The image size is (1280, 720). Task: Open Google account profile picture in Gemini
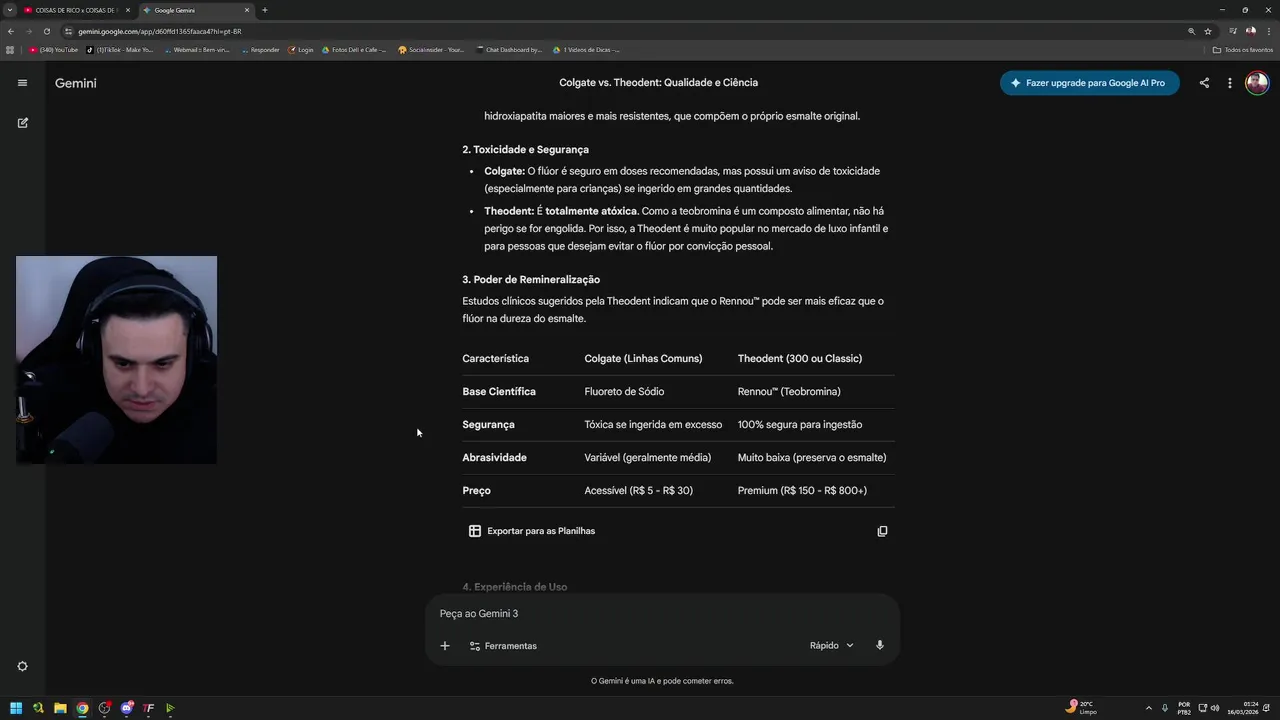(1256, 83)
